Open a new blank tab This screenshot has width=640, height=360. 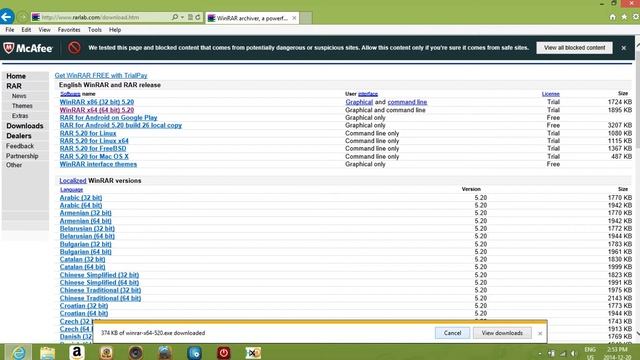[x=306, y=18]
